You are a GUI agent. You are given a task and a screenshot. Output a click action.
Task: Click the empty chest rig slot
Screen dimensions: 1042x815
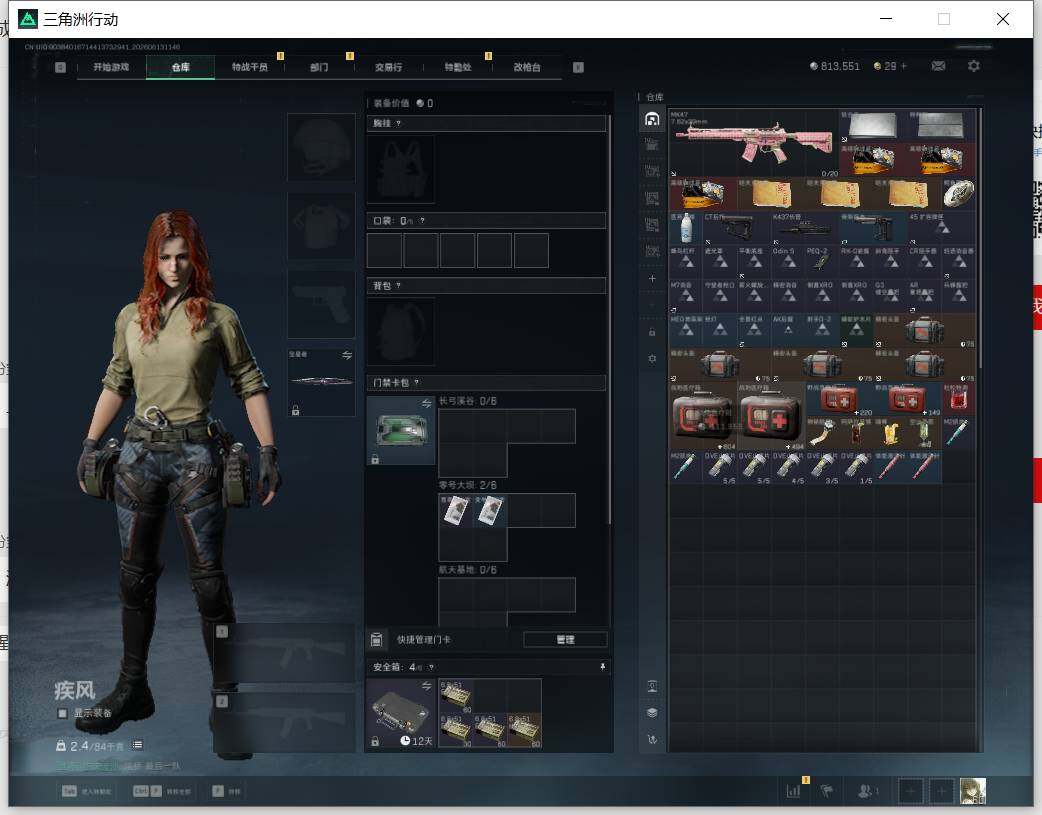[401, 170]
